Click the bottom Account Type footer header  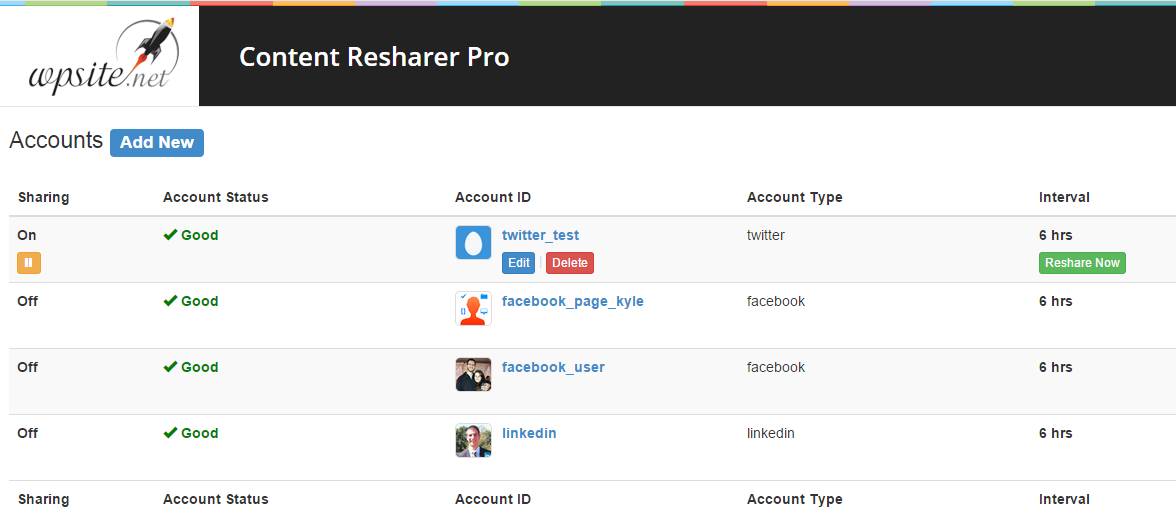coord(795,499)
